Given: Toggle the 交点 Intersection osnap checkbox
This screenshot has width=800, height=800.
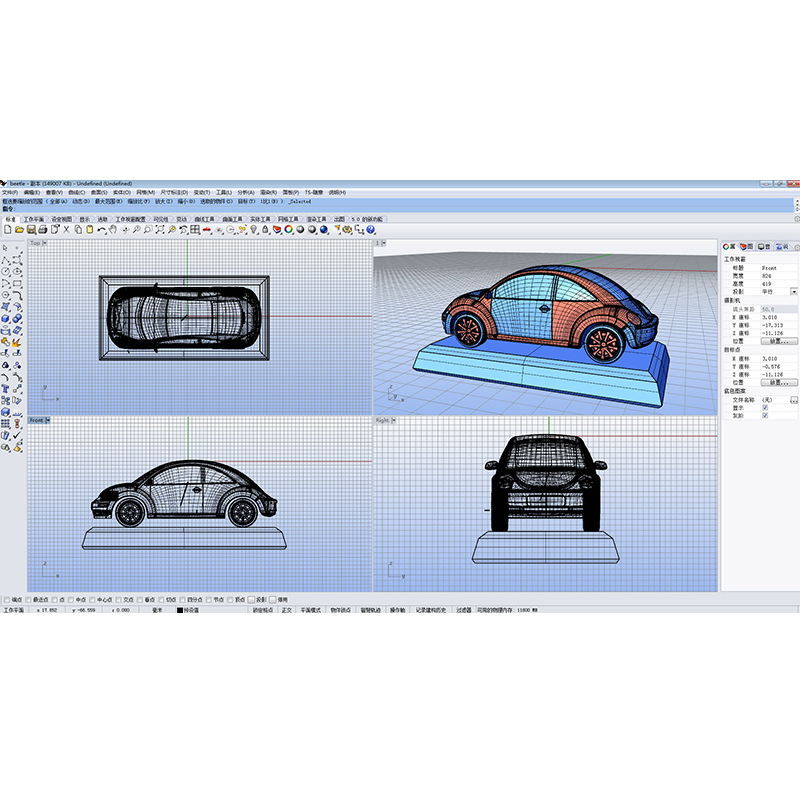Looking at the screenshot, I should (x=118, y=599).
